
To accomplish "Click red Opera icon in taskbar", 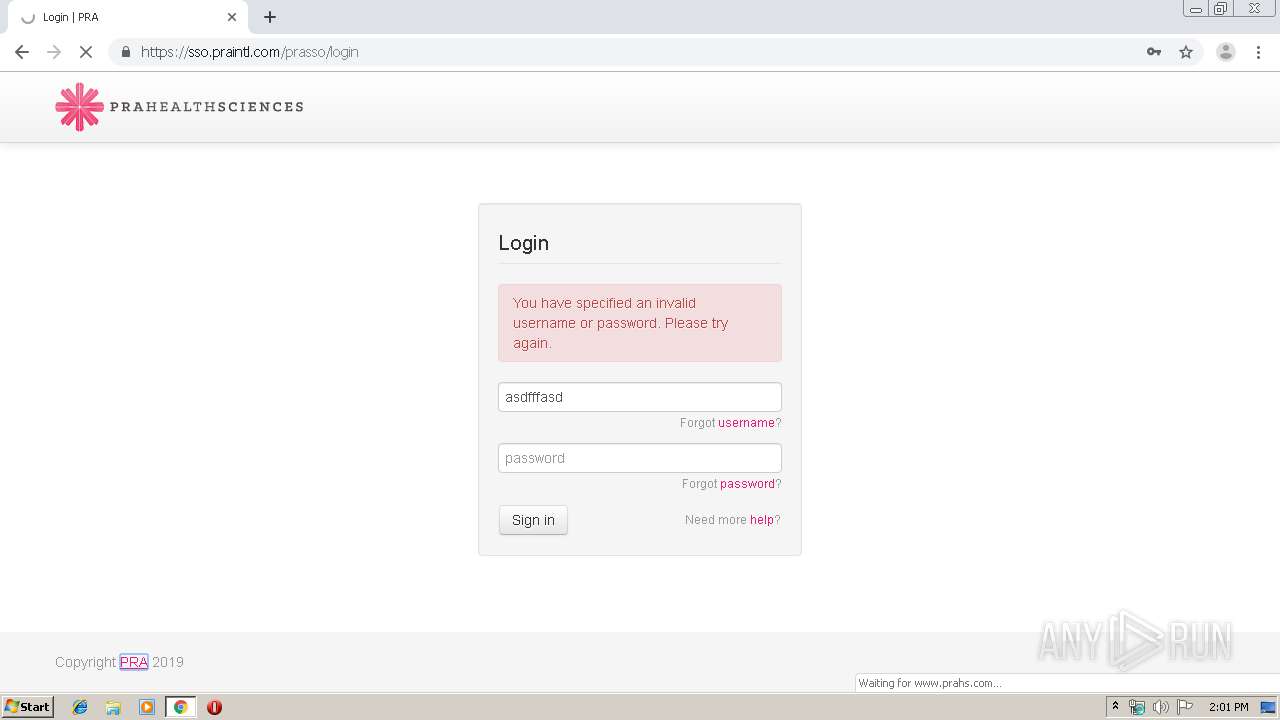I will pyautogui.click(x=214, y=707).
